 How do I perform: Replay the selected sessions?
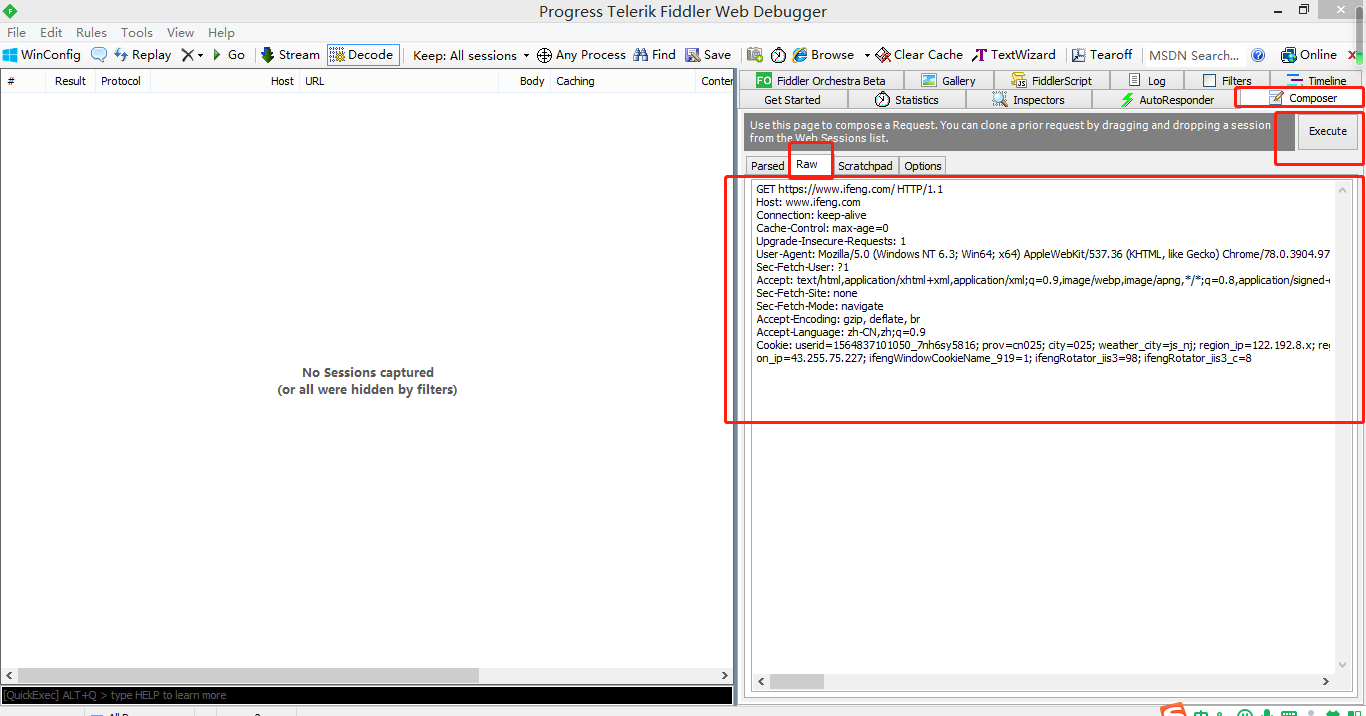(x=142, y=55)
